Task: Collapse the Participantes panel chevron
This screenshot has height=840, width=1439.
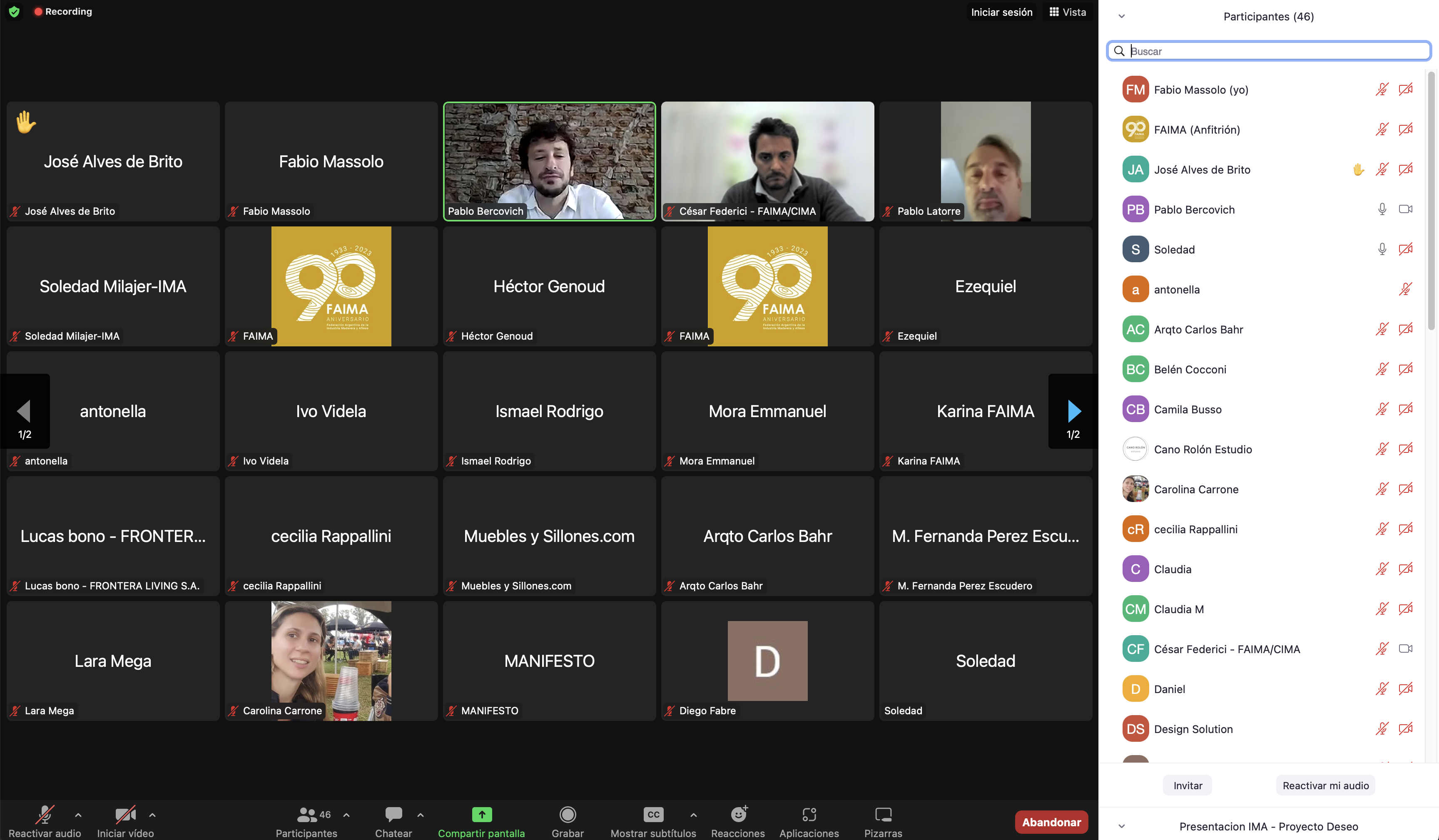Action: coord(1121,17)
